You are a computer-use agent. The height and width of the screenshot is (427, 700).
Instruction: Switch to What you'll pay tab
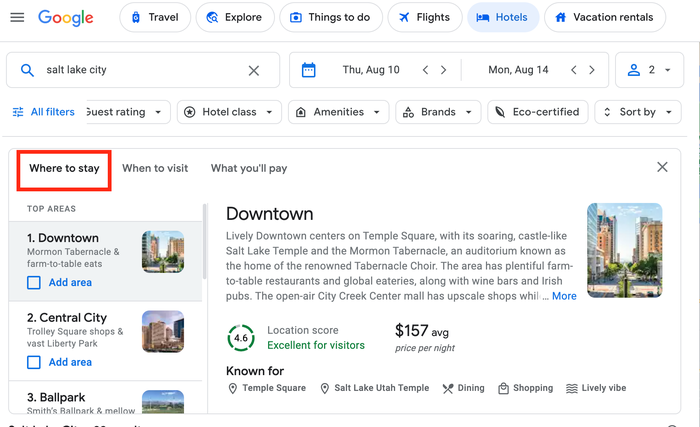pos(249,168)
